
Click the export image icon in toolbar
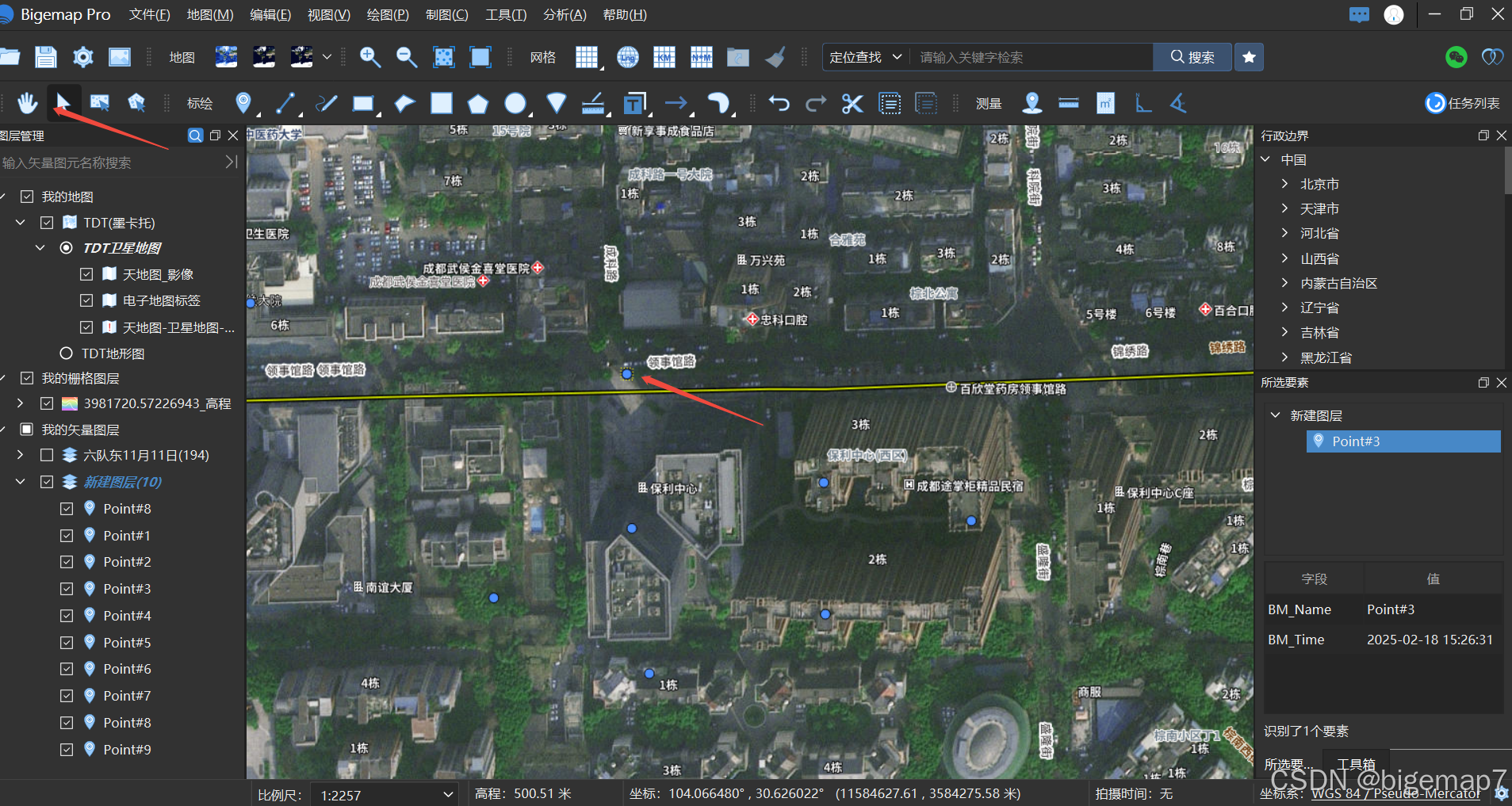pos(120,57)
